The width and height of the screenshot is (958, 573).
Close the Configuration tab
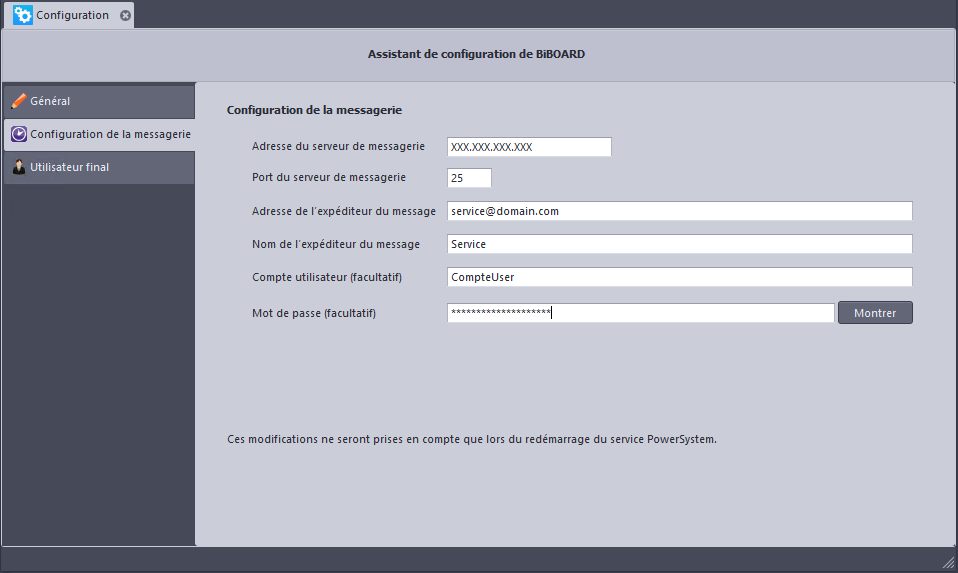tap(125, 15)
